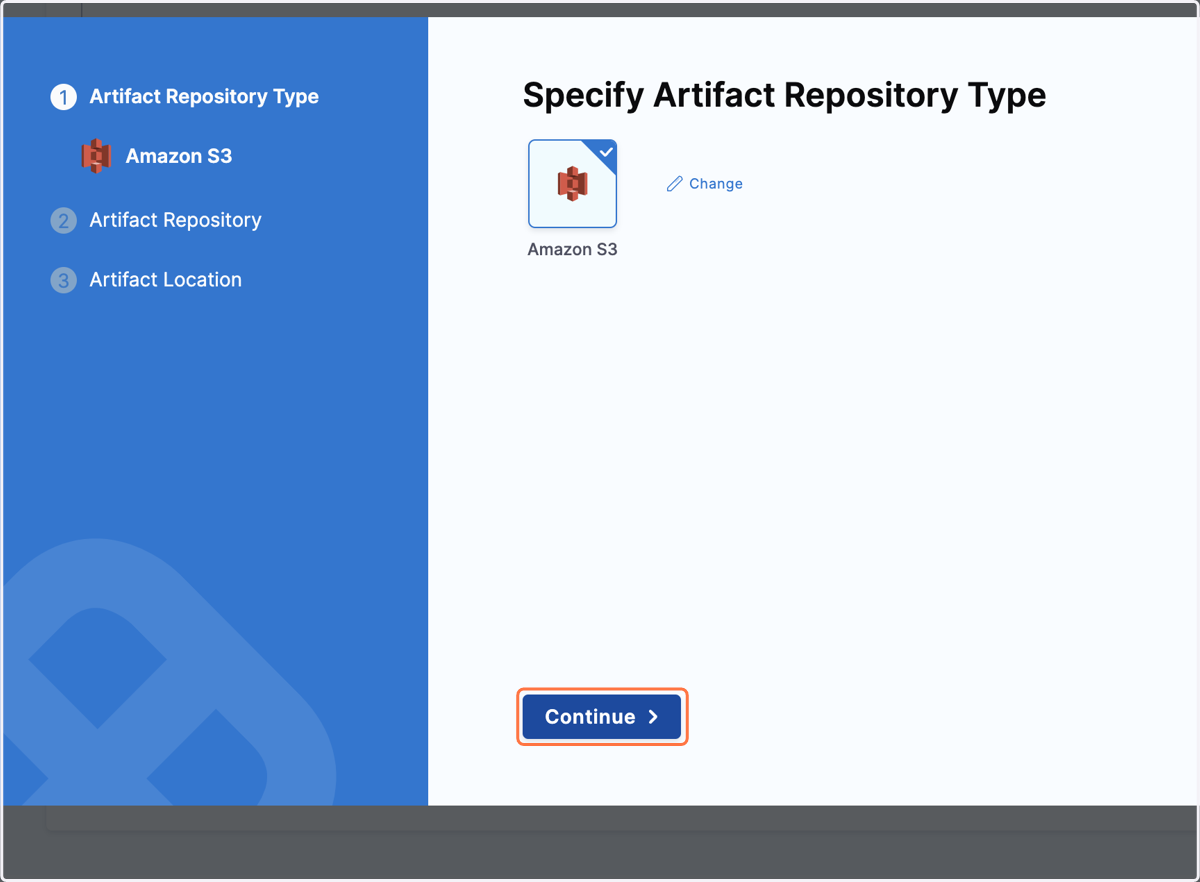Click the 'Amazon S3' text in the sidebar

tap(179, 156)
